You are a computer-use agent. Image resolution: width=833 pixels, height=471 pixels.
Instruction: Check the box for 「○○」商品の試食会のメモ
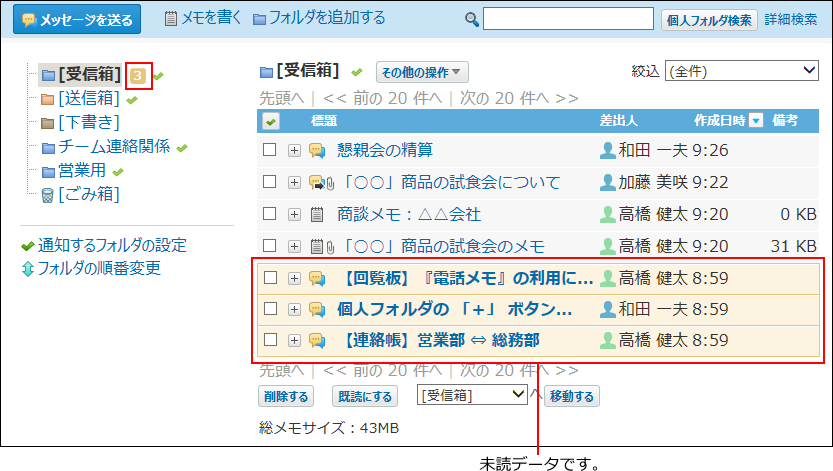[270, 245]
